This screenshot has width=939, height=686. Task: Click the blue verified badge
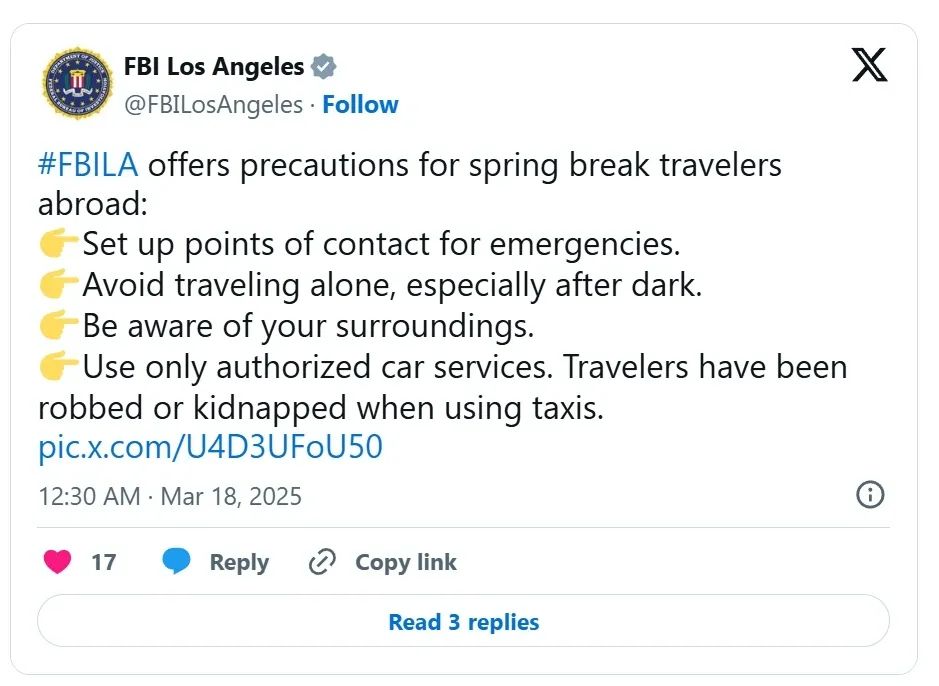[323, 66]
